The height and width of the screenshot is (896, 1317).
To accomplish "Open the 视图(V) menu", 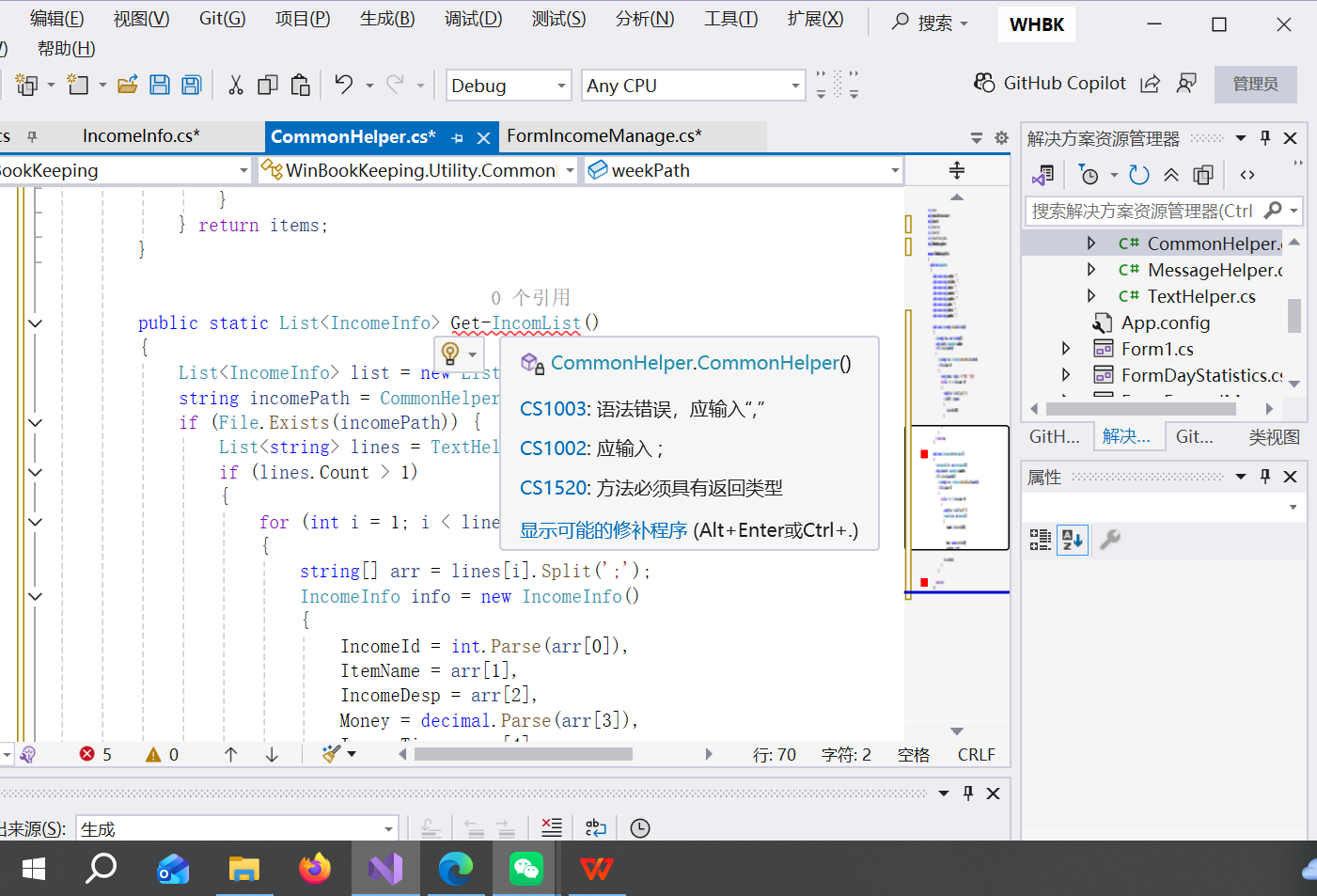I will click(142, 19).
